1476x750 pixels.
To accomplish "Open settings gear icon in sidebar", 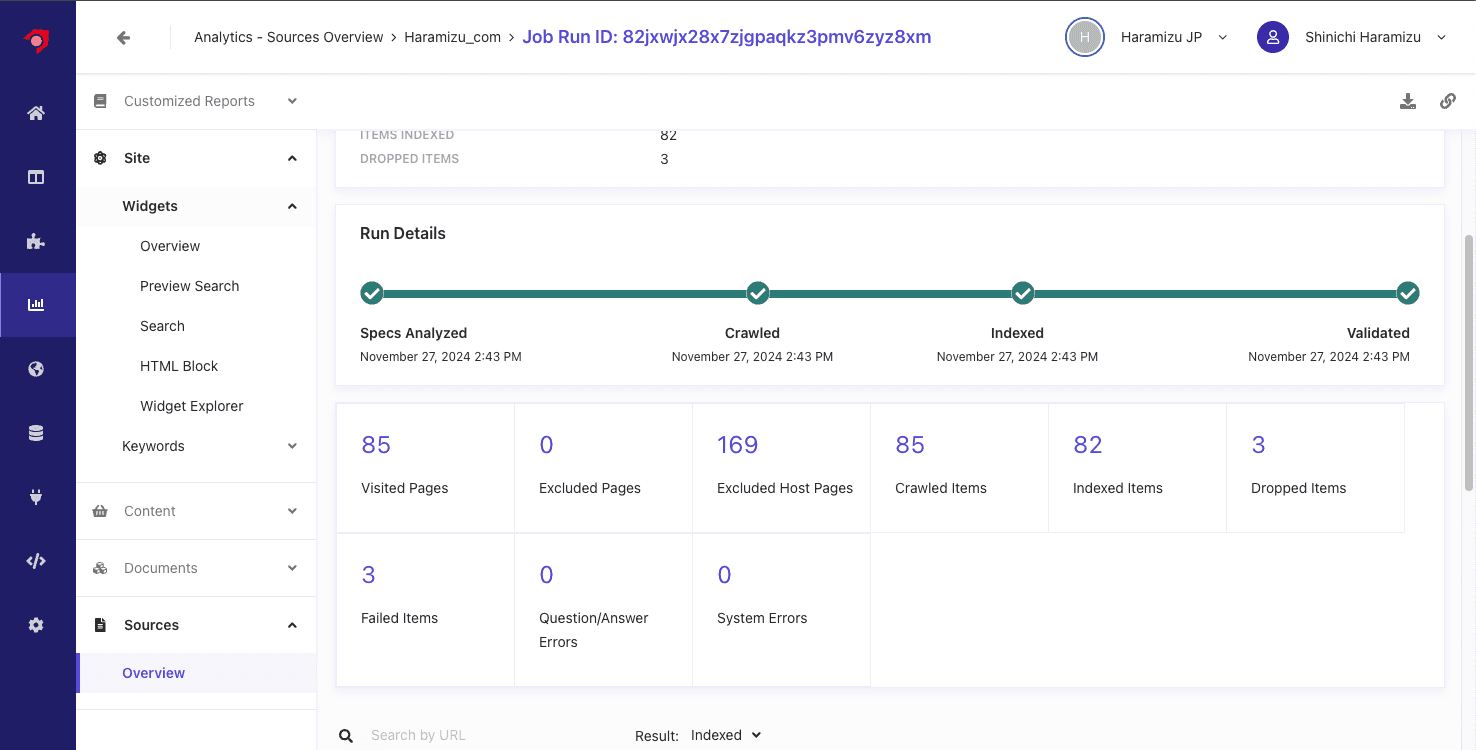I will click(36, 625).
